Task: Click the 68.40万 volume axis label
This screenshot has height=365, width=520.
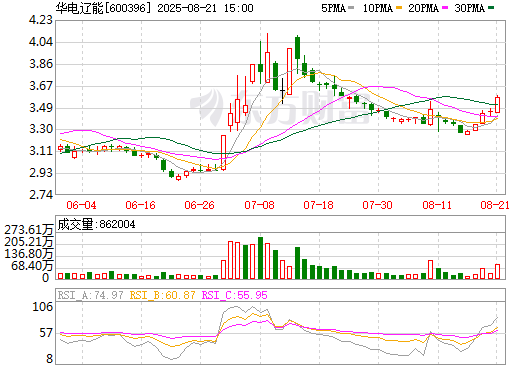Action: click(32, 266)
